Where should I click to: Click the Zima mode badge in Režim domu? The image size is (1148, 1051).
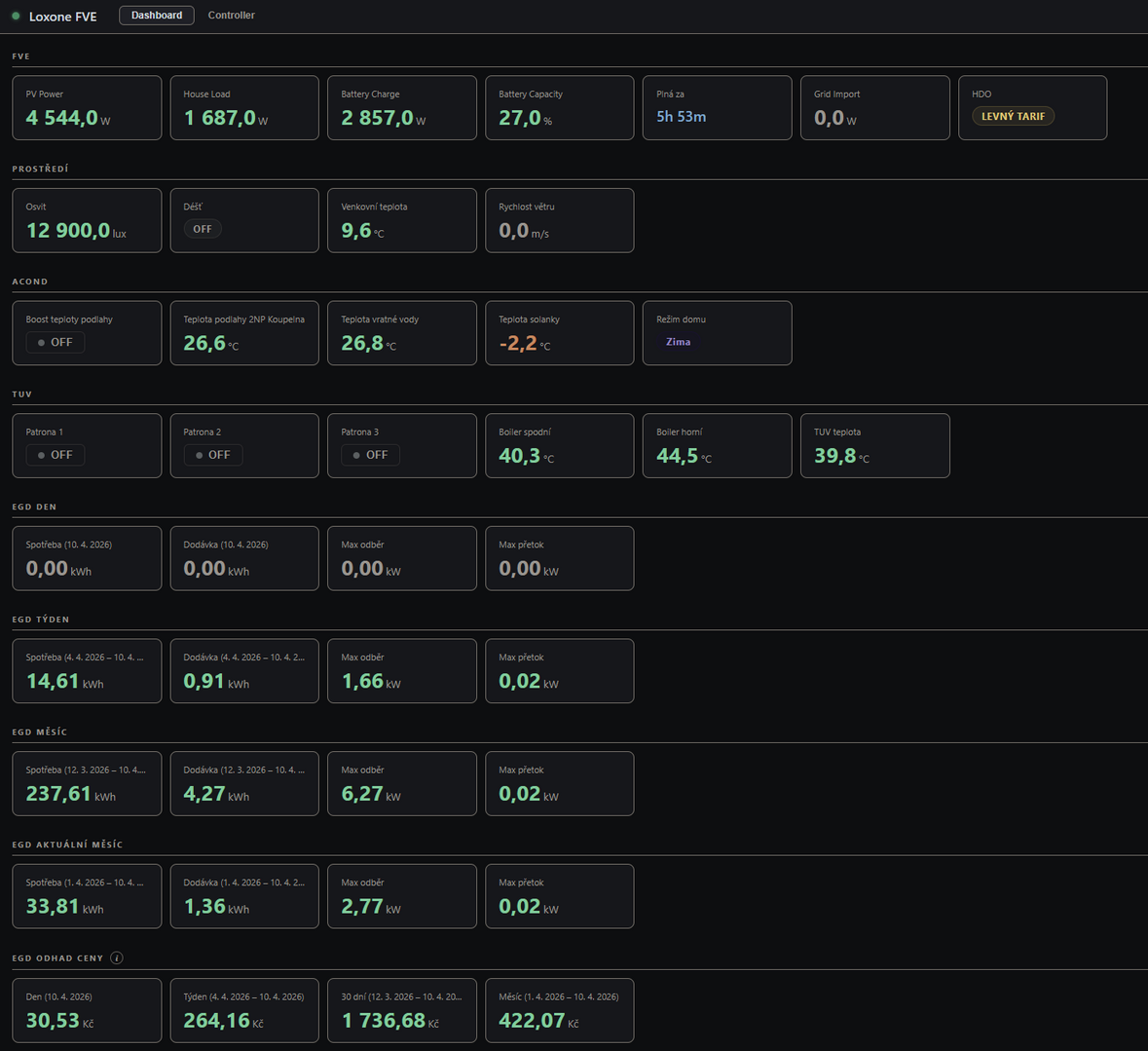click(x=678, y=341)
